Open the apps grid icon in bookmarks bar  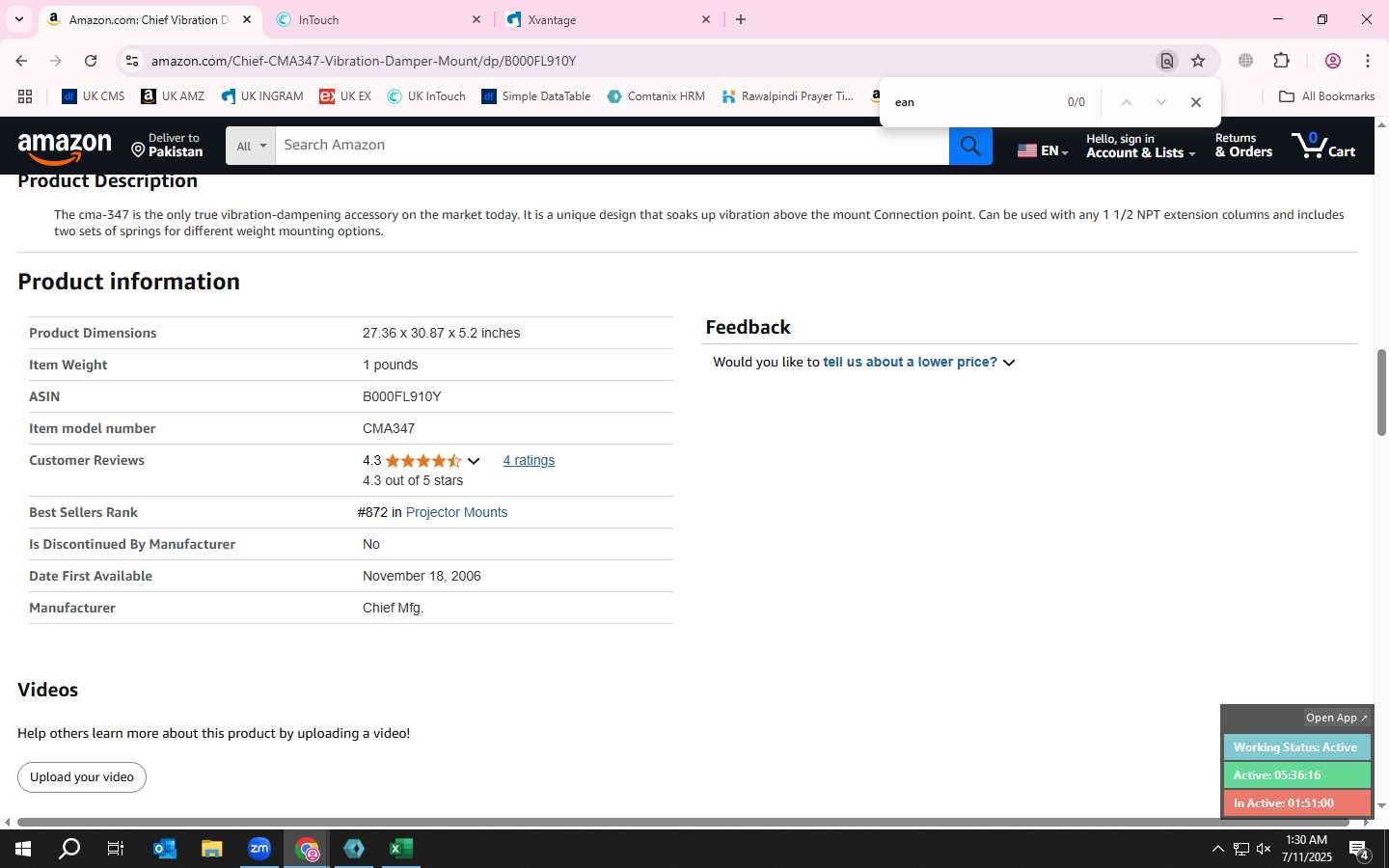[25, 96]
